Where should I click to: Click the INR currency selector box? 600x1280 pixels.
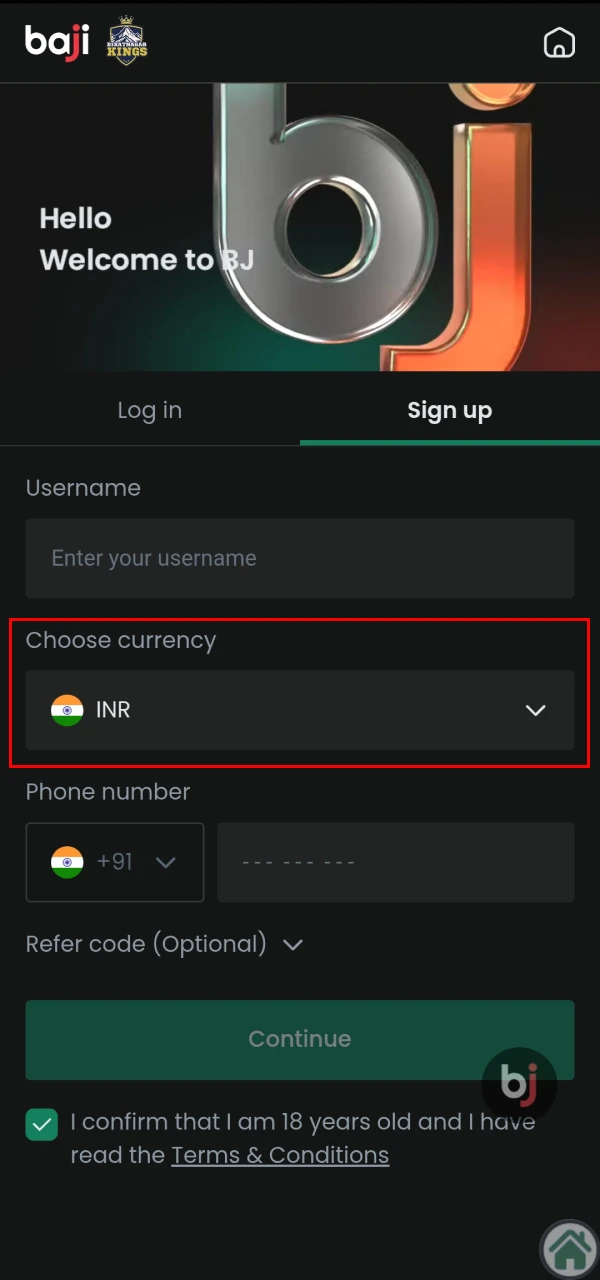pyautogui.click(x=300, y=710)
